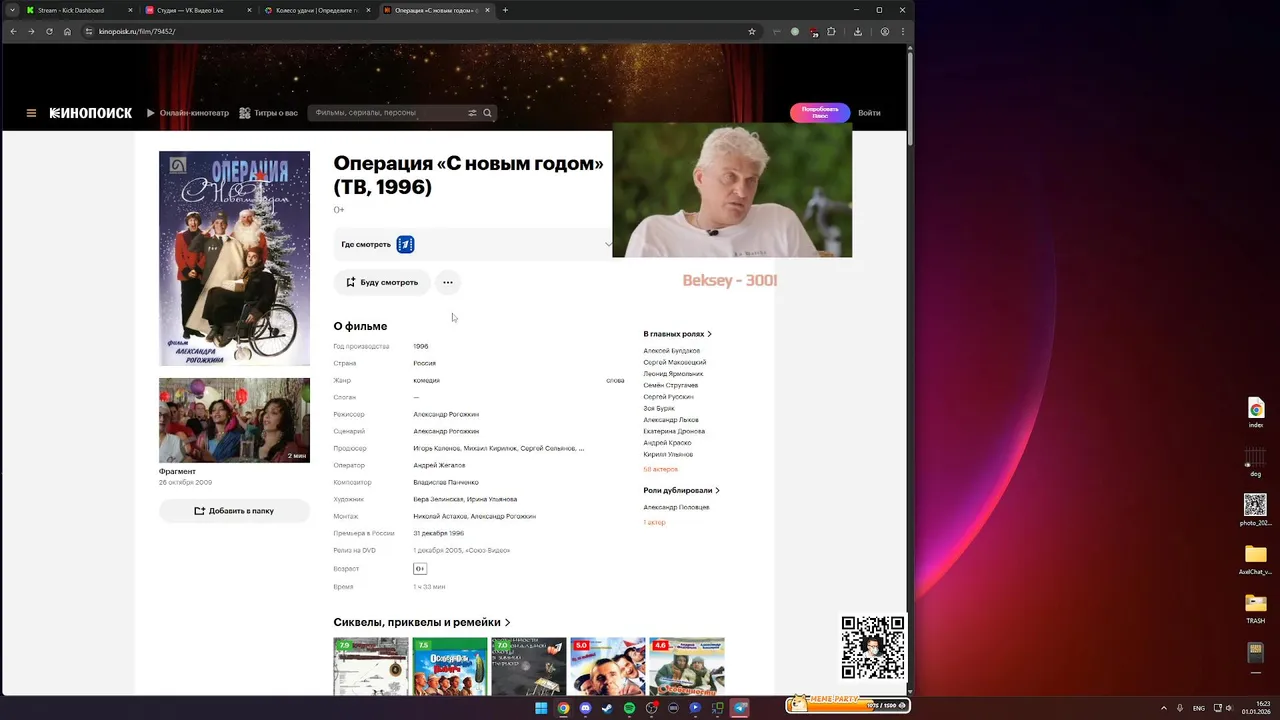Open composer Владислав Панченко link
This screenshot has width=1280, height=720.
coord(446,482)
